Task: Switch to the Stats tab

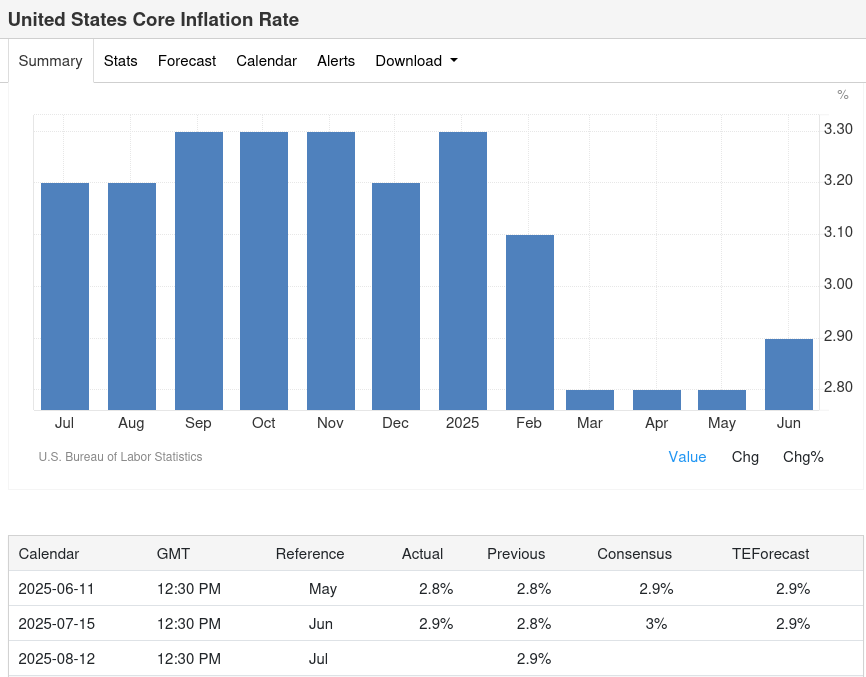Action: tap(120, 61)
